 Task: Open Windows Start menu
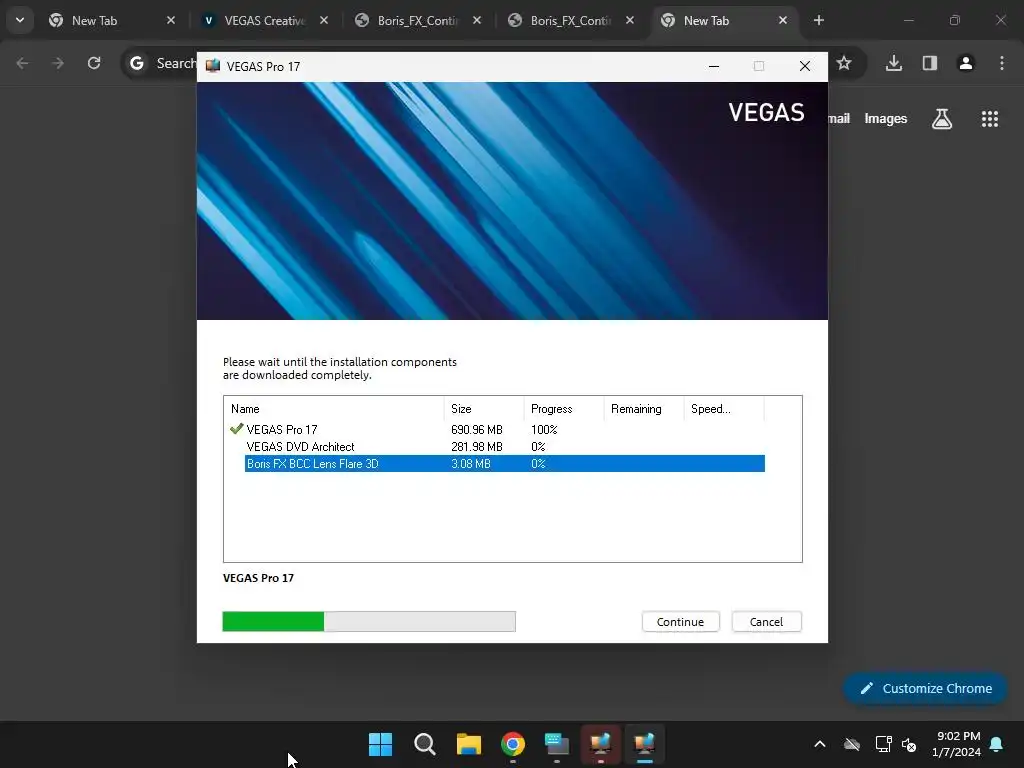coord(381,743)
